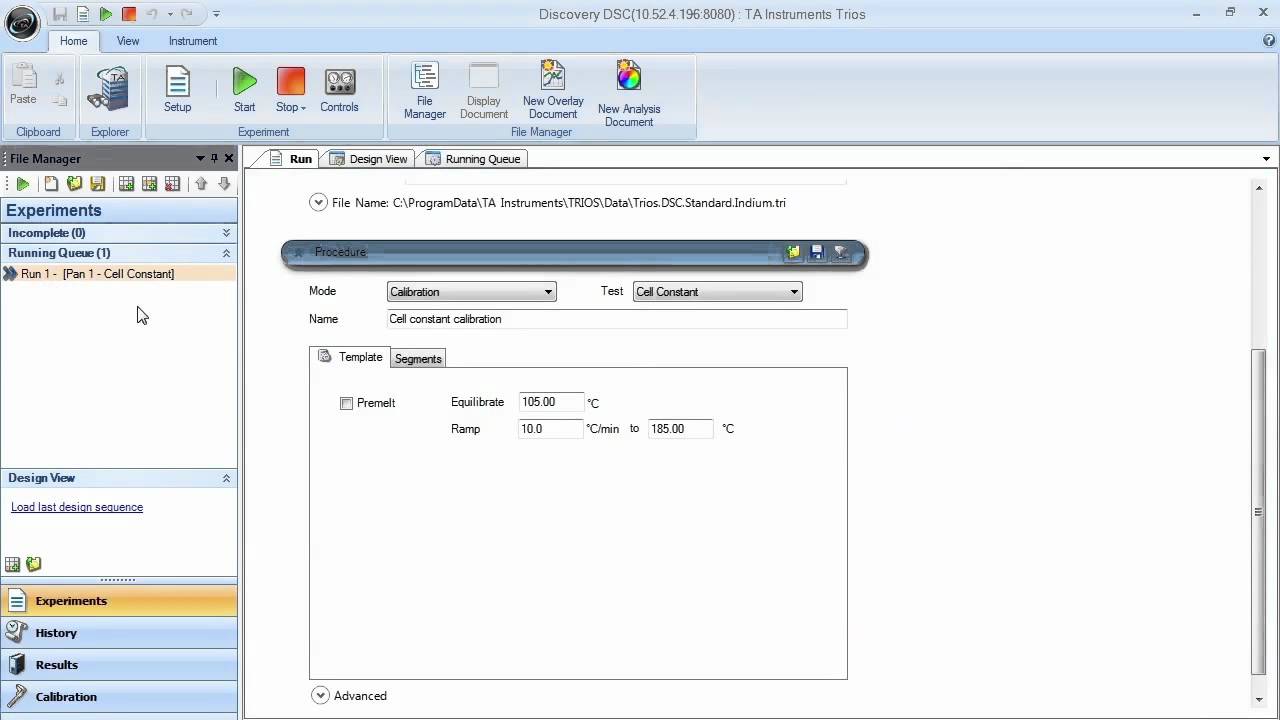Open the File Manager from ribbon

coord(424,90)
